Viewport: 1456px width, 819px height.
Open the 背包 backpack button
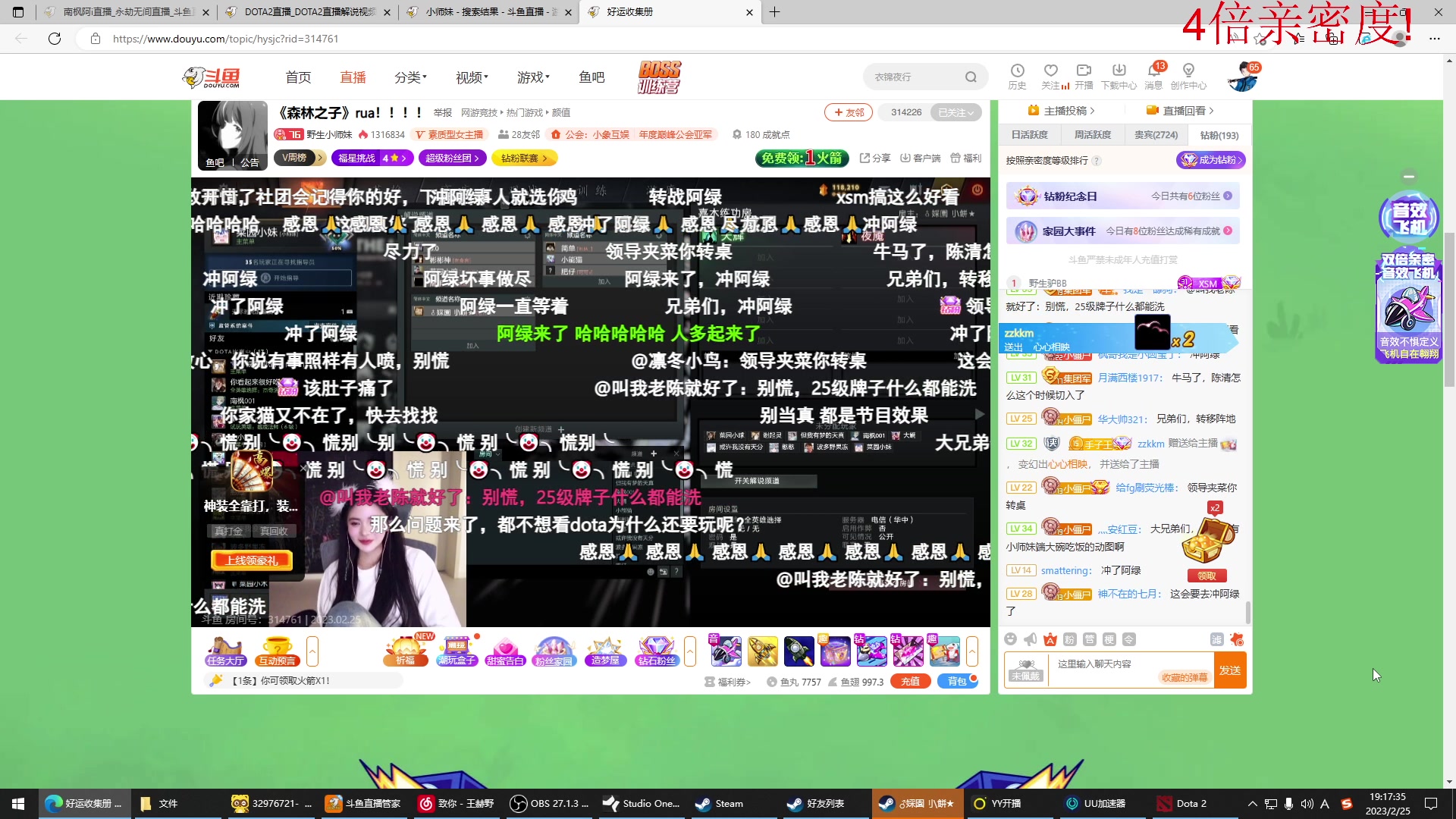point(957,681)
